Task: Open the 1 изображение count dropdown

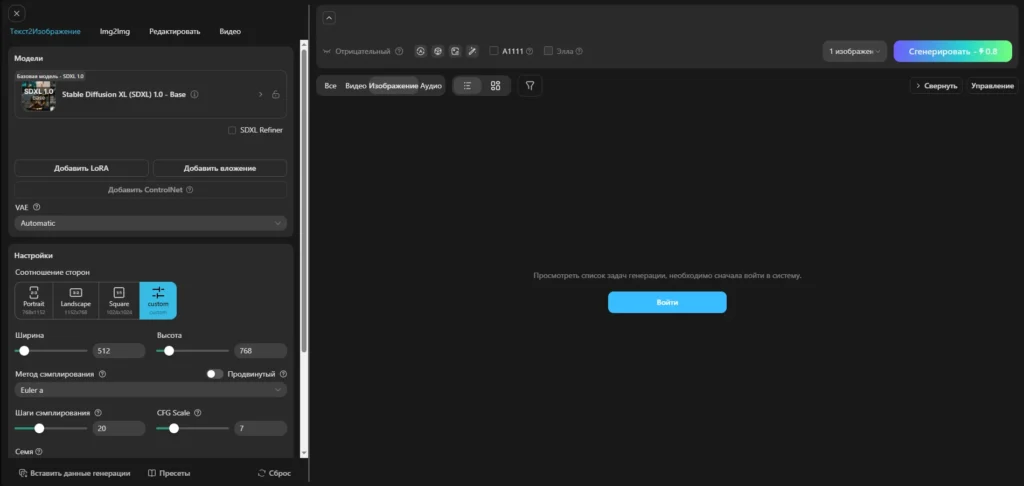Action: click(x=855, y=51)
